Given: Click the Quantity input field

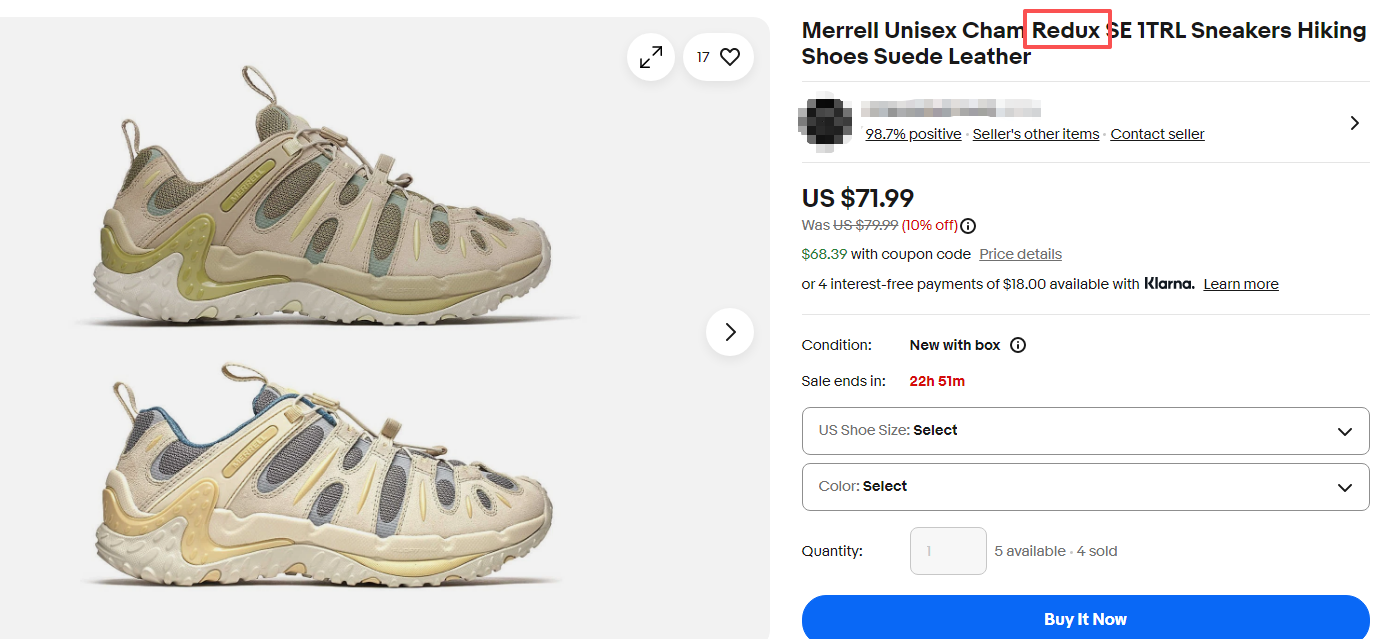Looking at the screenshot, I should [x=947, y=551].
